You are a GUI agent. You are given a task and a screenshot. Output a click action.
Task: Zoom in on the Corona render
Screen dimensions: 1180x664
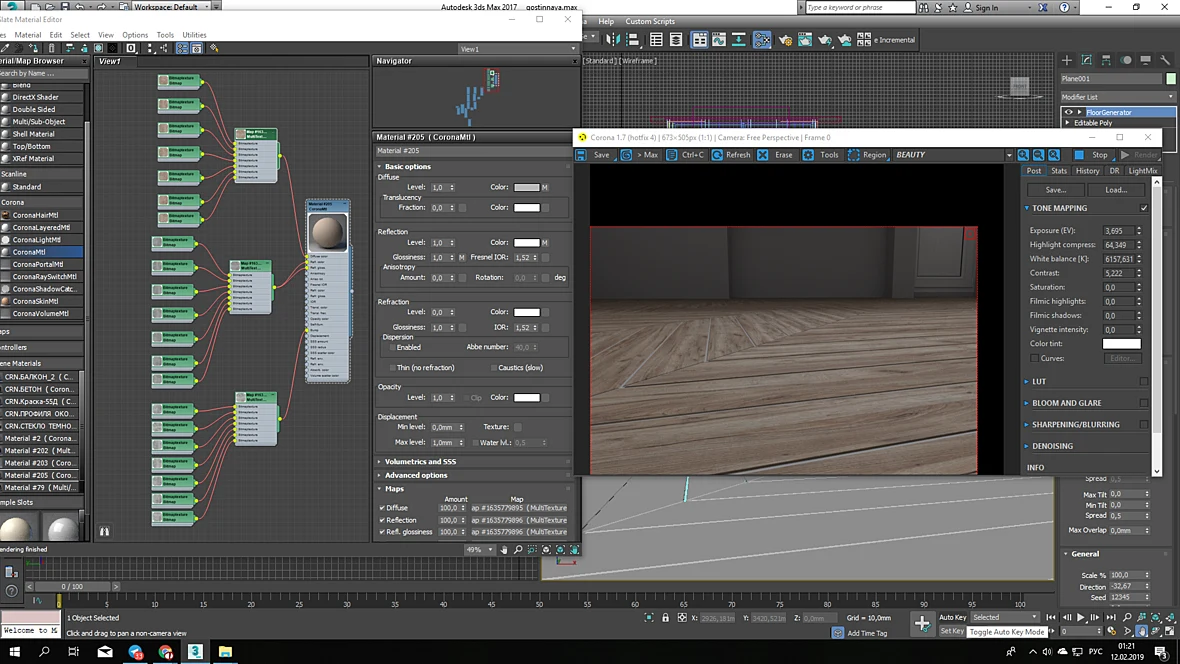[x=1023, y=155]
